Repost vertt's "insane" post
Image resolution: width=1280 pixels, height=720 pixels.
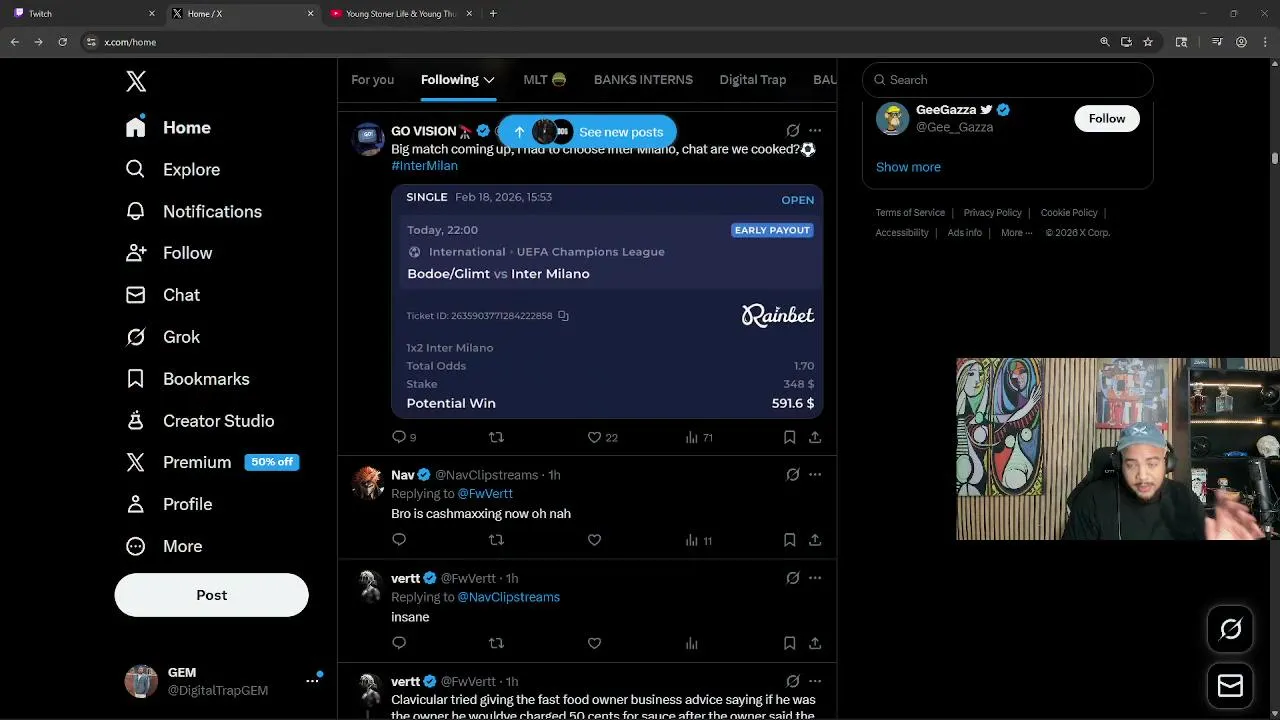pyautogui.click(x=496, y=643)
